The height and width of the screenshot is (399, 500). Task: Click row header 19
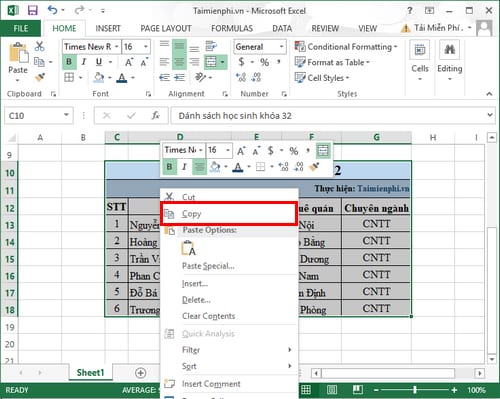click(9, 327)
